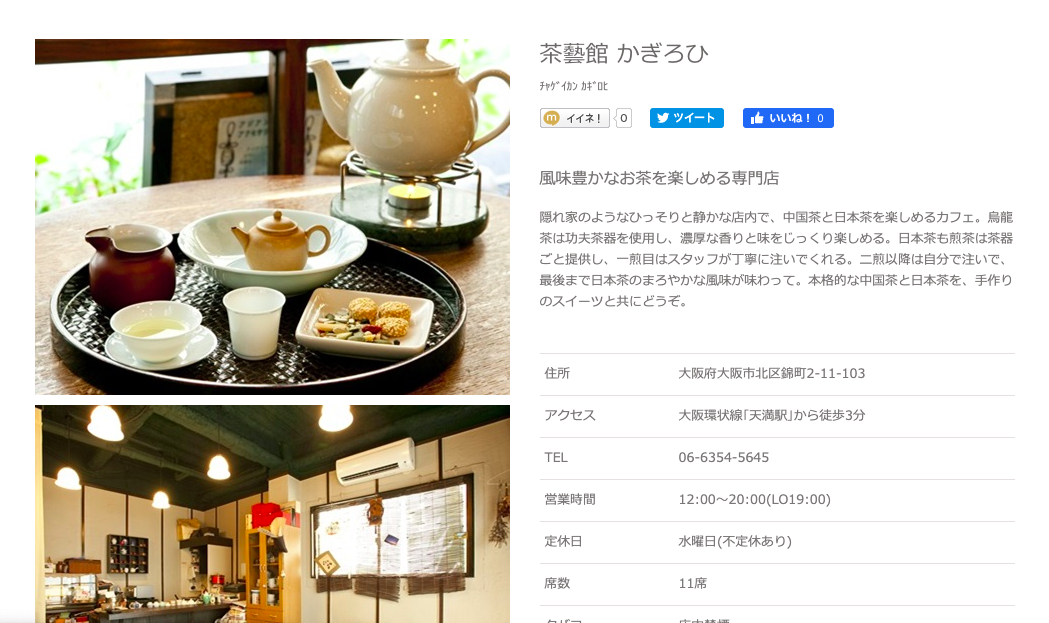The height and width of the screenshot is (623, 1049).
Task: Click the mixi like count box
Action: [x=624, y=118]
